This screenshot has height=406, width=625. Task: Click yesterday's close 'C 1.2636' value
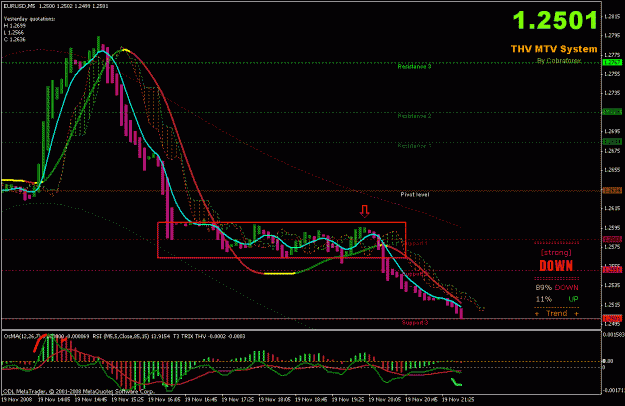pos(14,39)
